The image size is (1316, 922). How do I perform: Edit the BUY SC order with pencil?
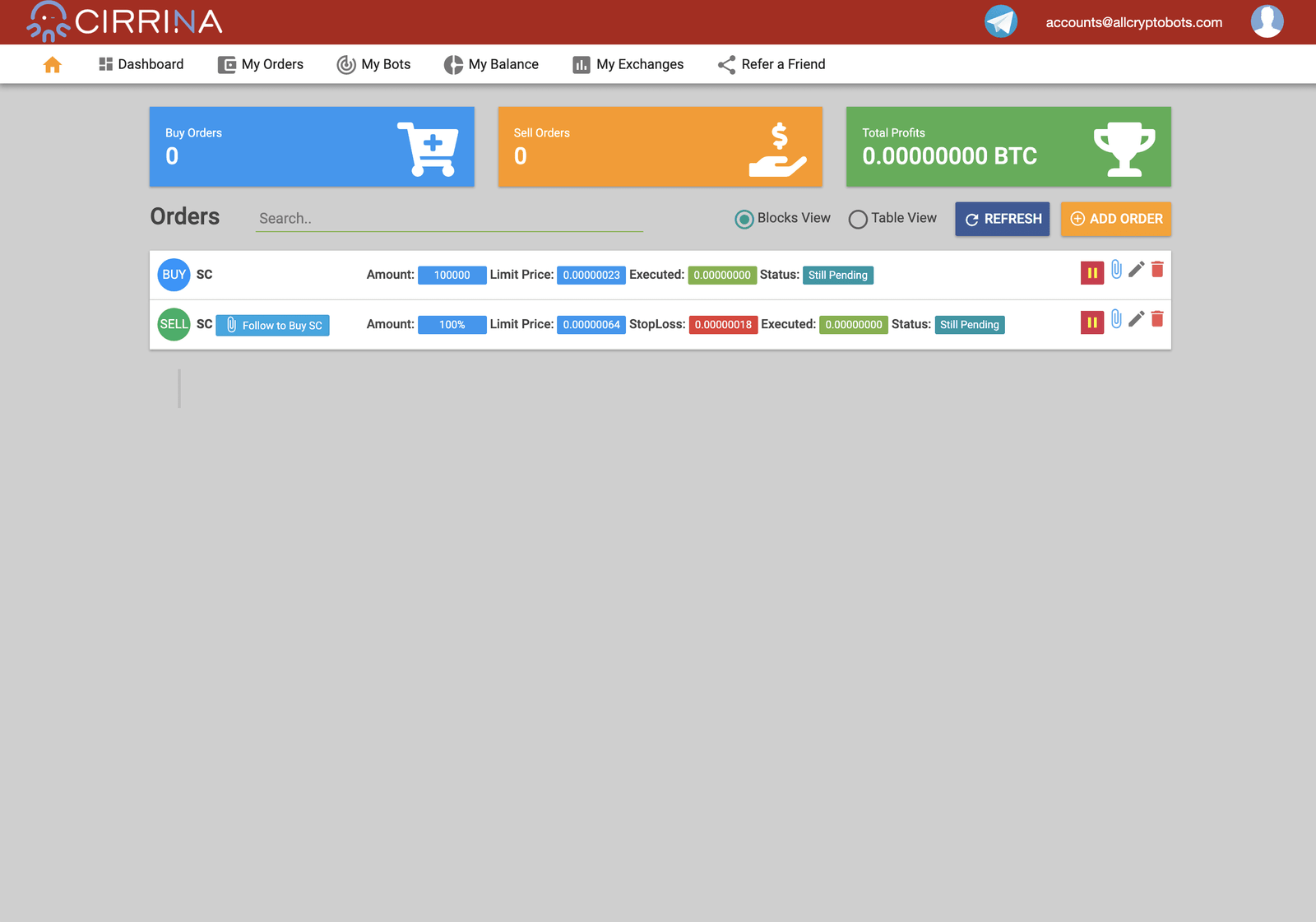[x=1136, y=270]
